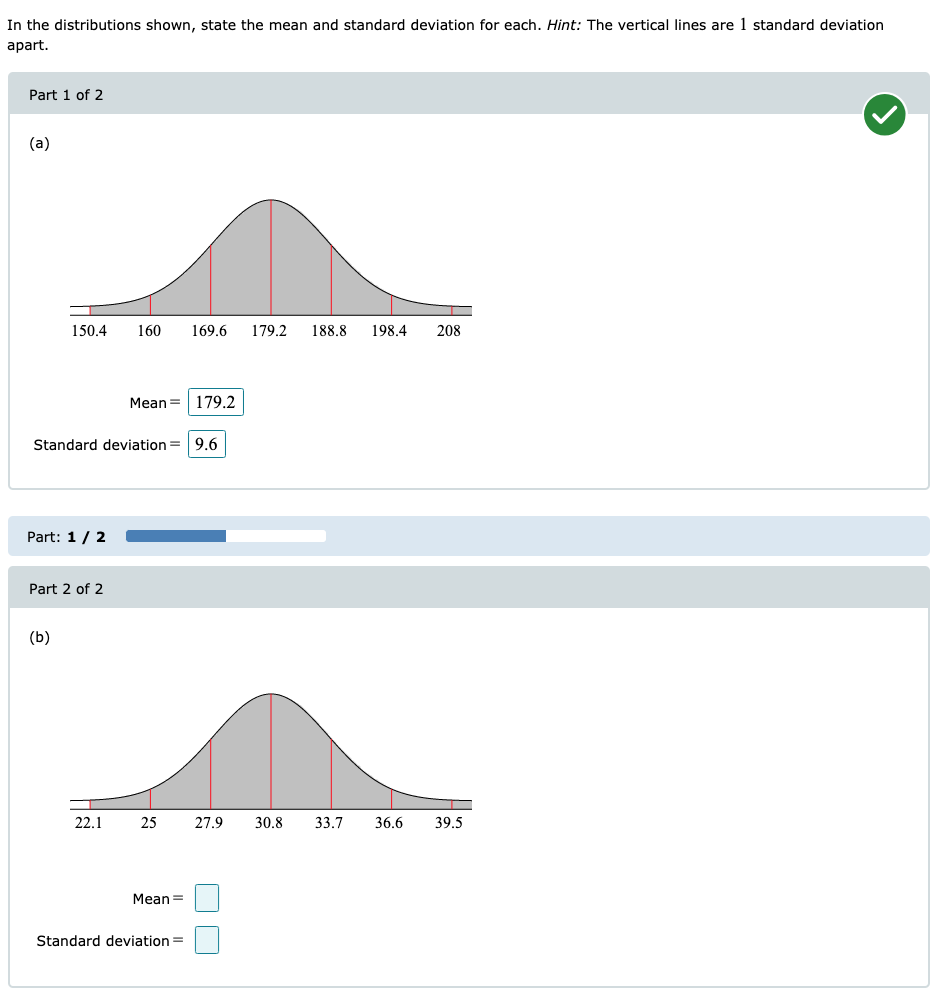Click axis label 150.4 in graph (a)
The height and width of the screenshot is (992, 936).
coord(89,331)
